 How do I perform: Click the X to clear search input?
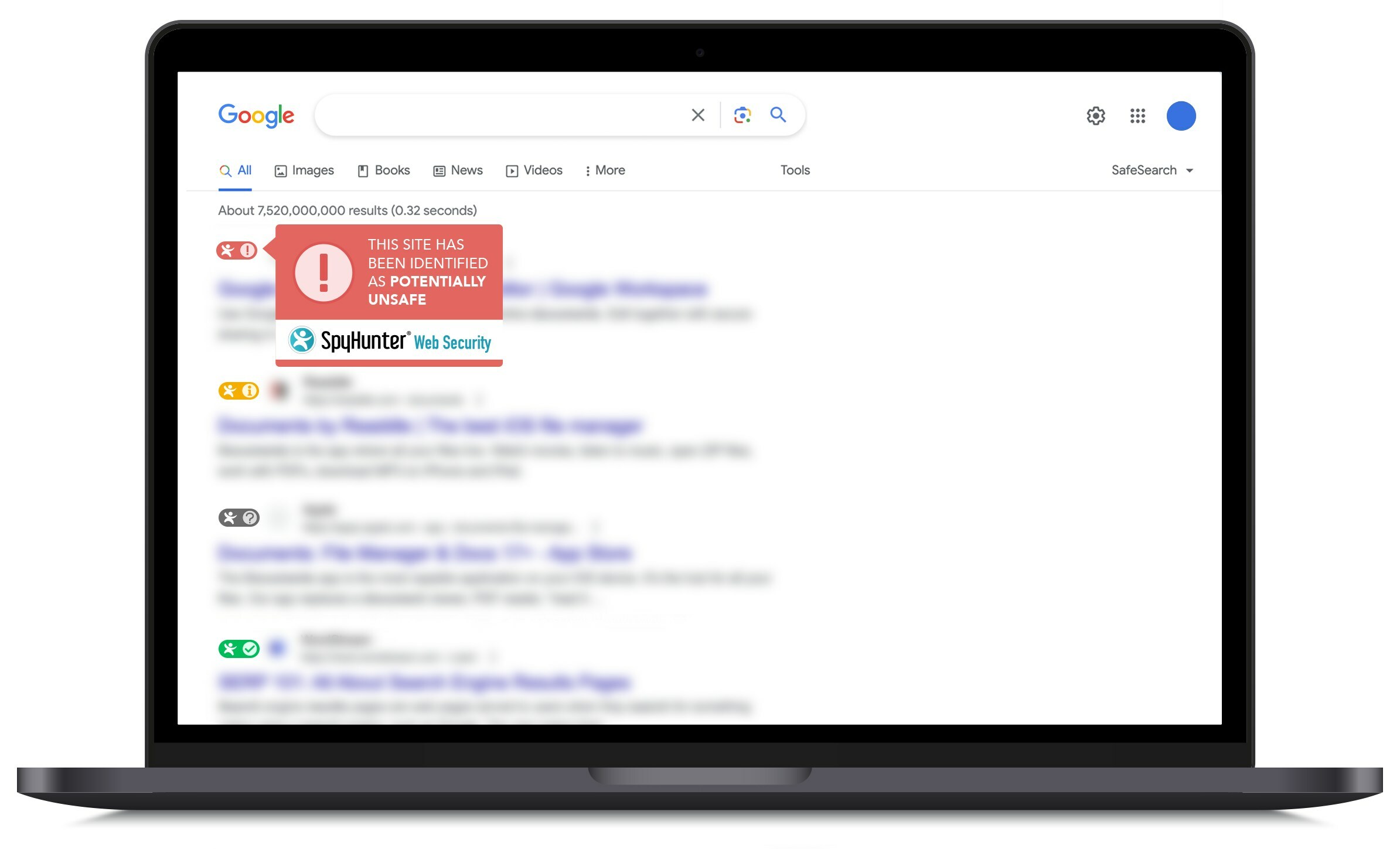coord(698,114)
